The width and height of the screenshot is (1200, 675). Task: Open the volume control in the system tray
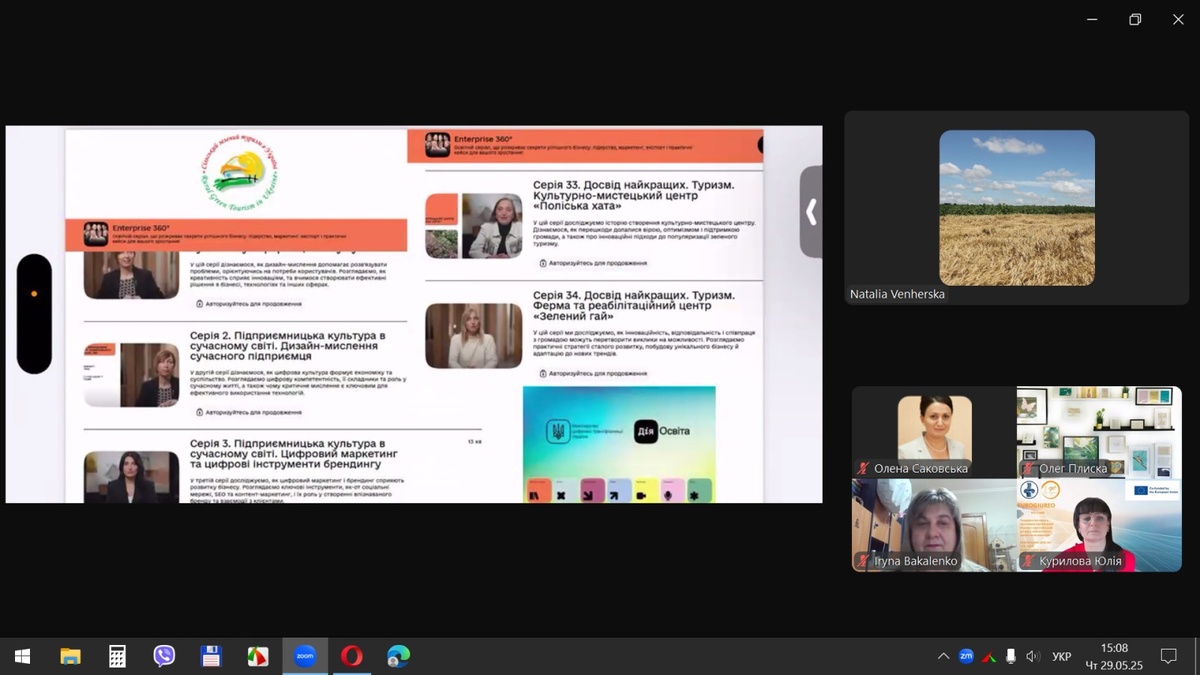point(1033,656)
